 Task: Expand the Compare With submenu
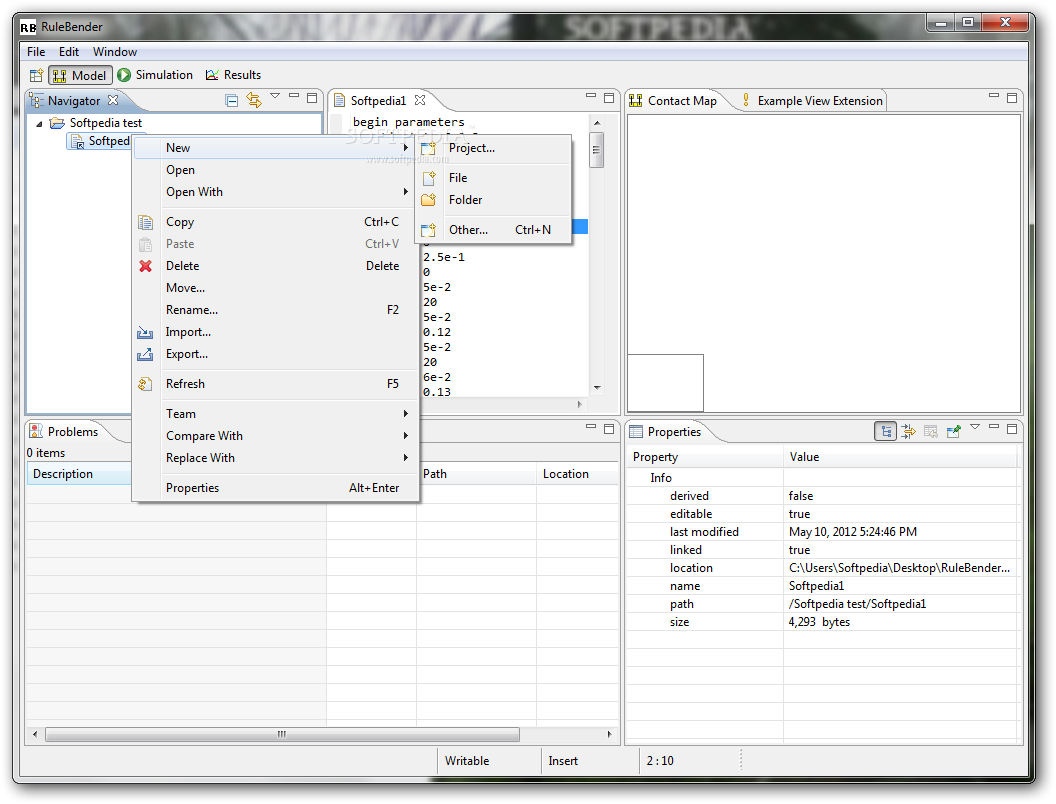pyautogui.click(x=275, y=436)
